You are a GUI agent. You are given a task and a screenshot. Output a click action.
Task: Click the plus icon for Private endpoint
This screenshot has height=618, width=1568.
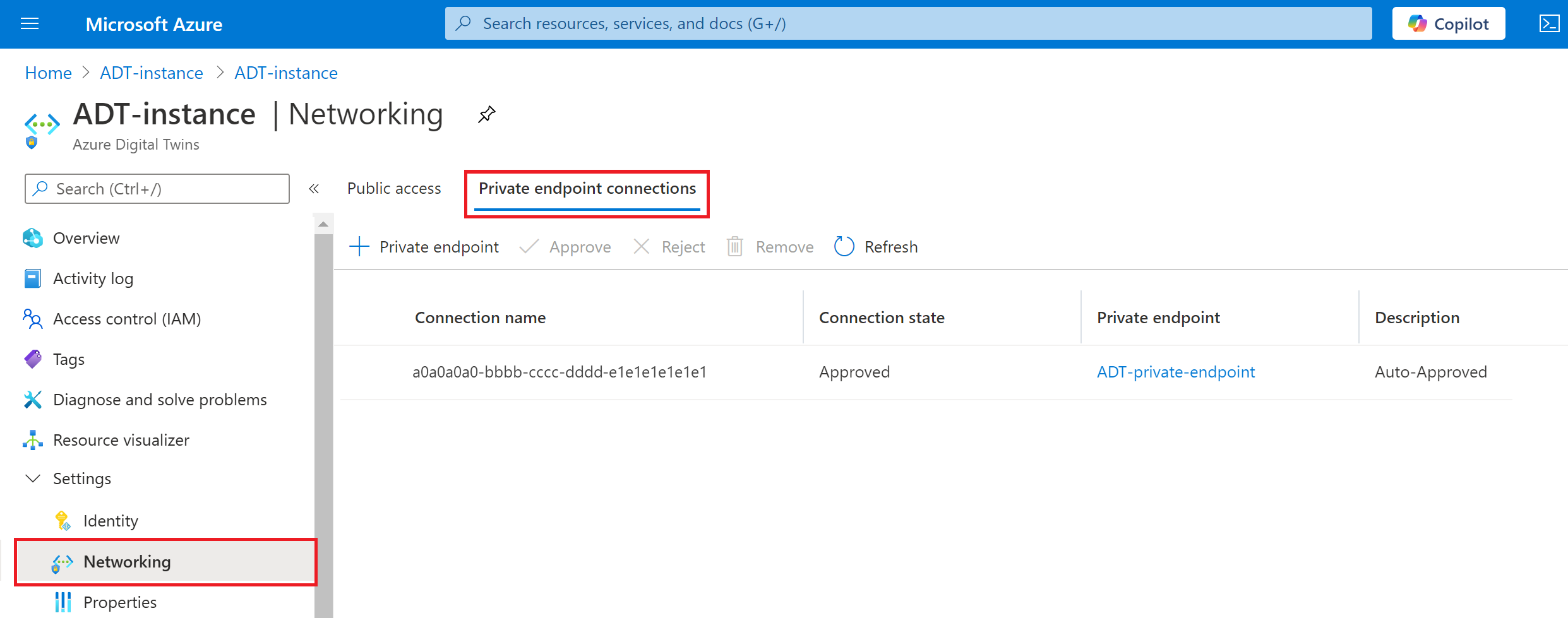(x=359, y=247)
